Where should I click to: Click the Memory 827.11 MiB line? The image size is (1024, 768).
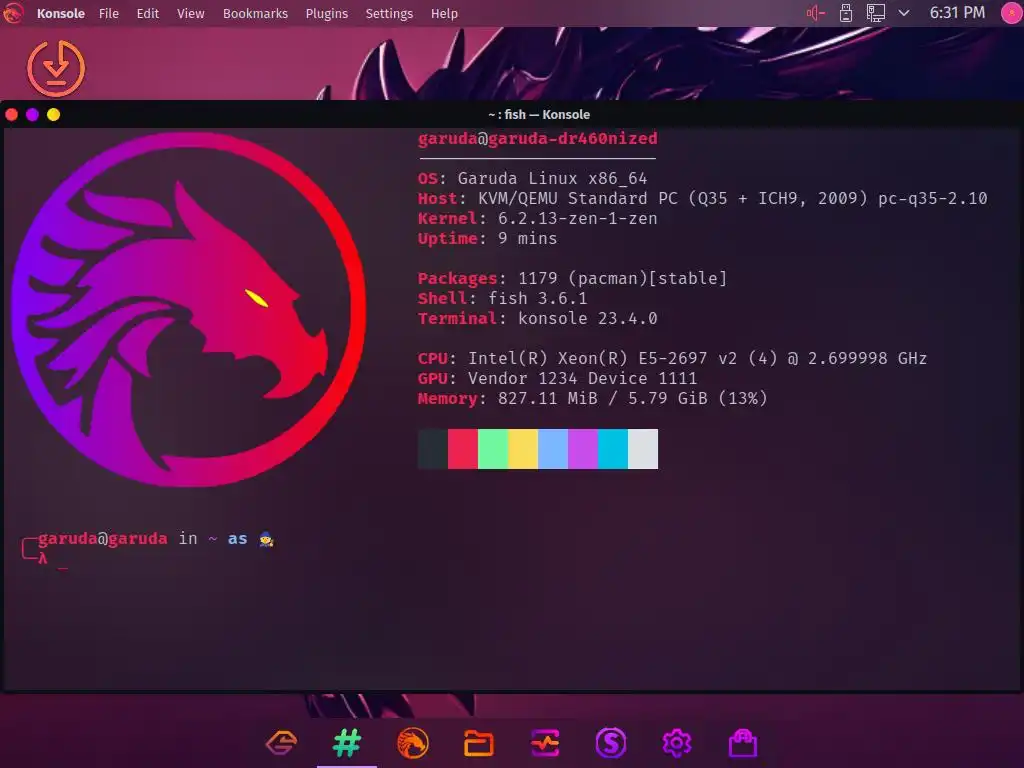(592, 398)
